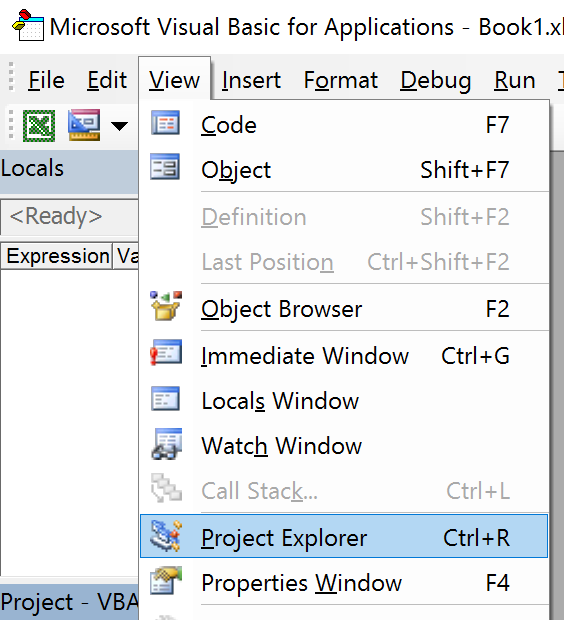Open the Run menu
Screen dimensions: 564x620
tap(515, 80)
